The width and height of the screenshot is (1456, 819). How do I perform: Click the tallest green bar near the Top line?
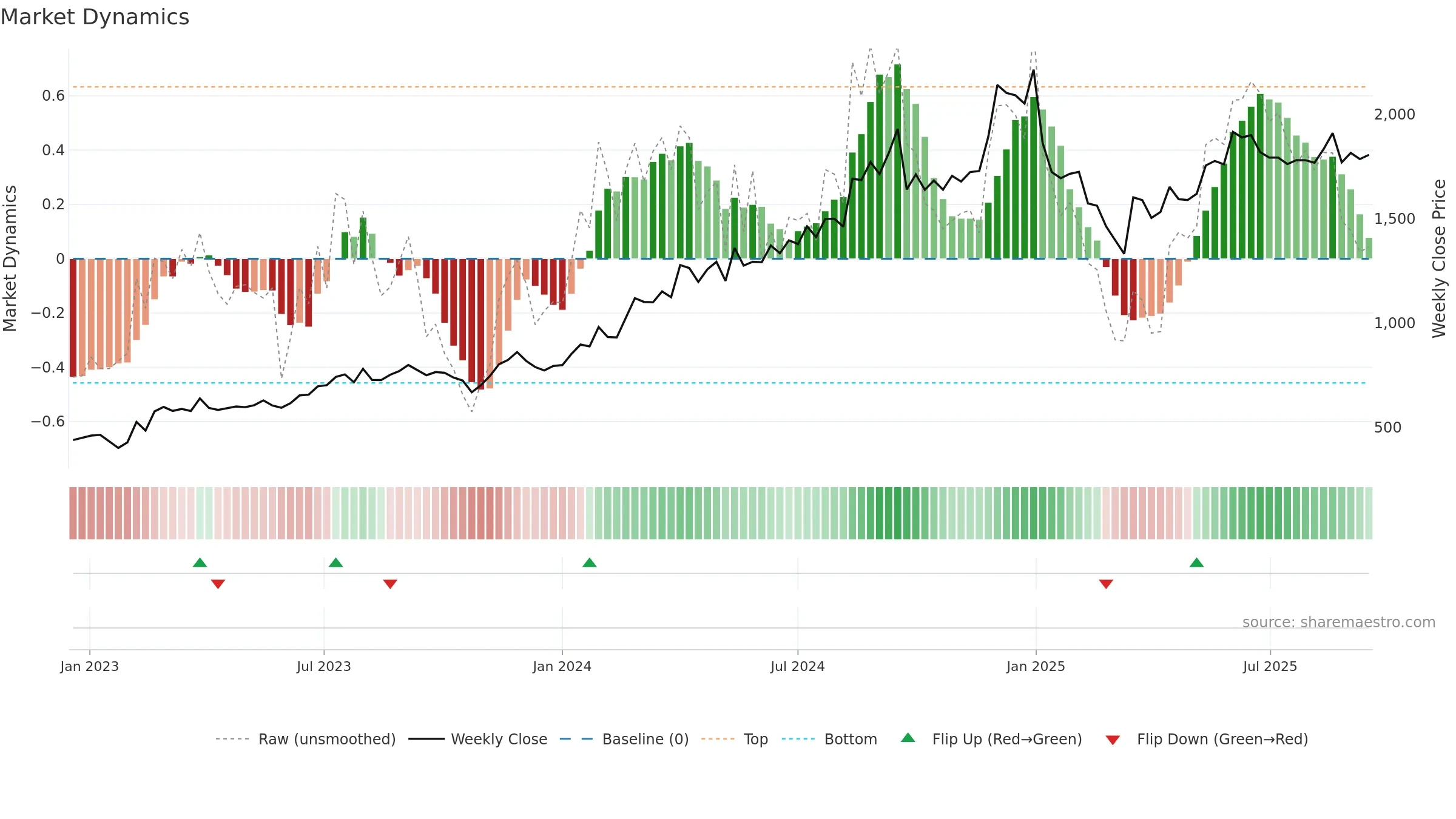coord(898,161)
